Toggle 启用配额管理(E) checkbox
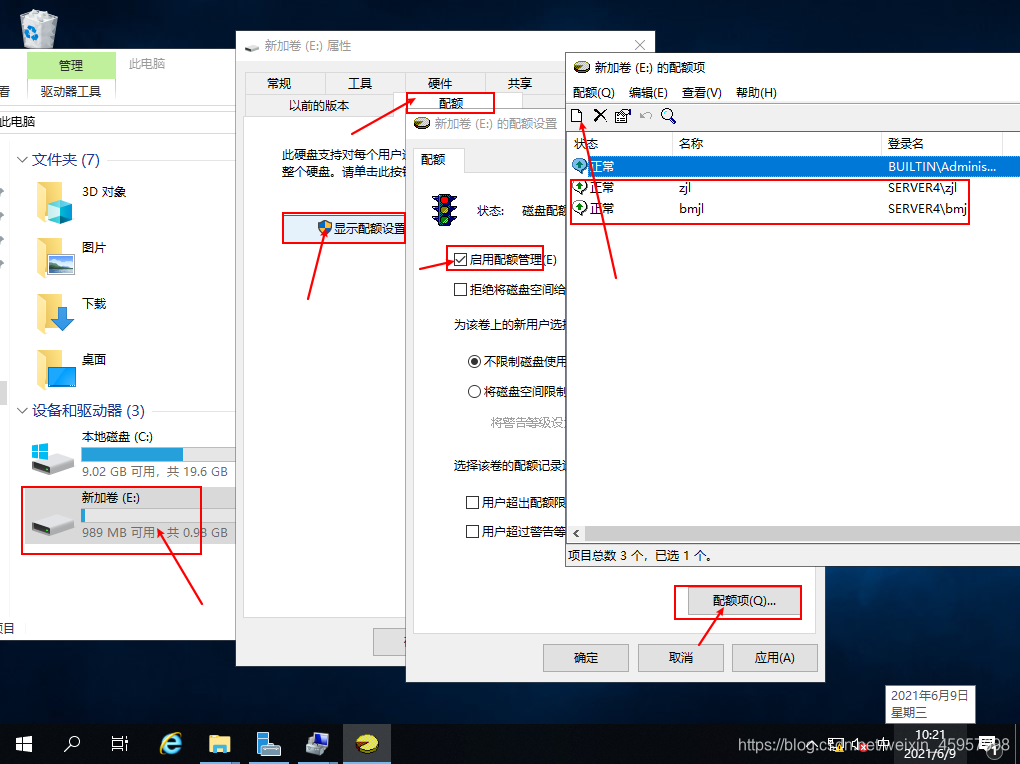This screenshot has width=1020, height=764. click(x=461, y=260)
